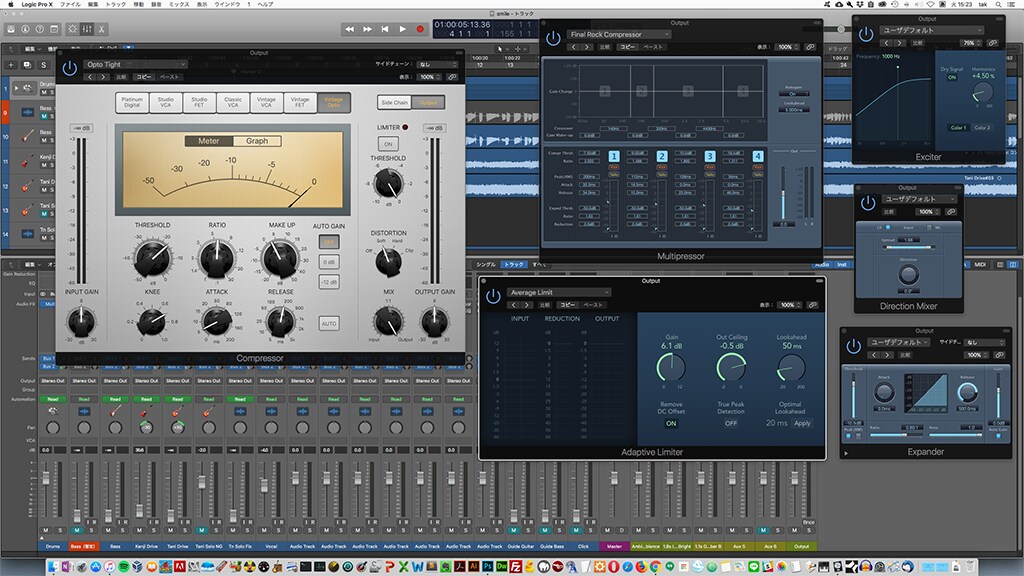Toggle Remove DC Offset ON switch
The image size is (1024, 576).
point(671,423)
